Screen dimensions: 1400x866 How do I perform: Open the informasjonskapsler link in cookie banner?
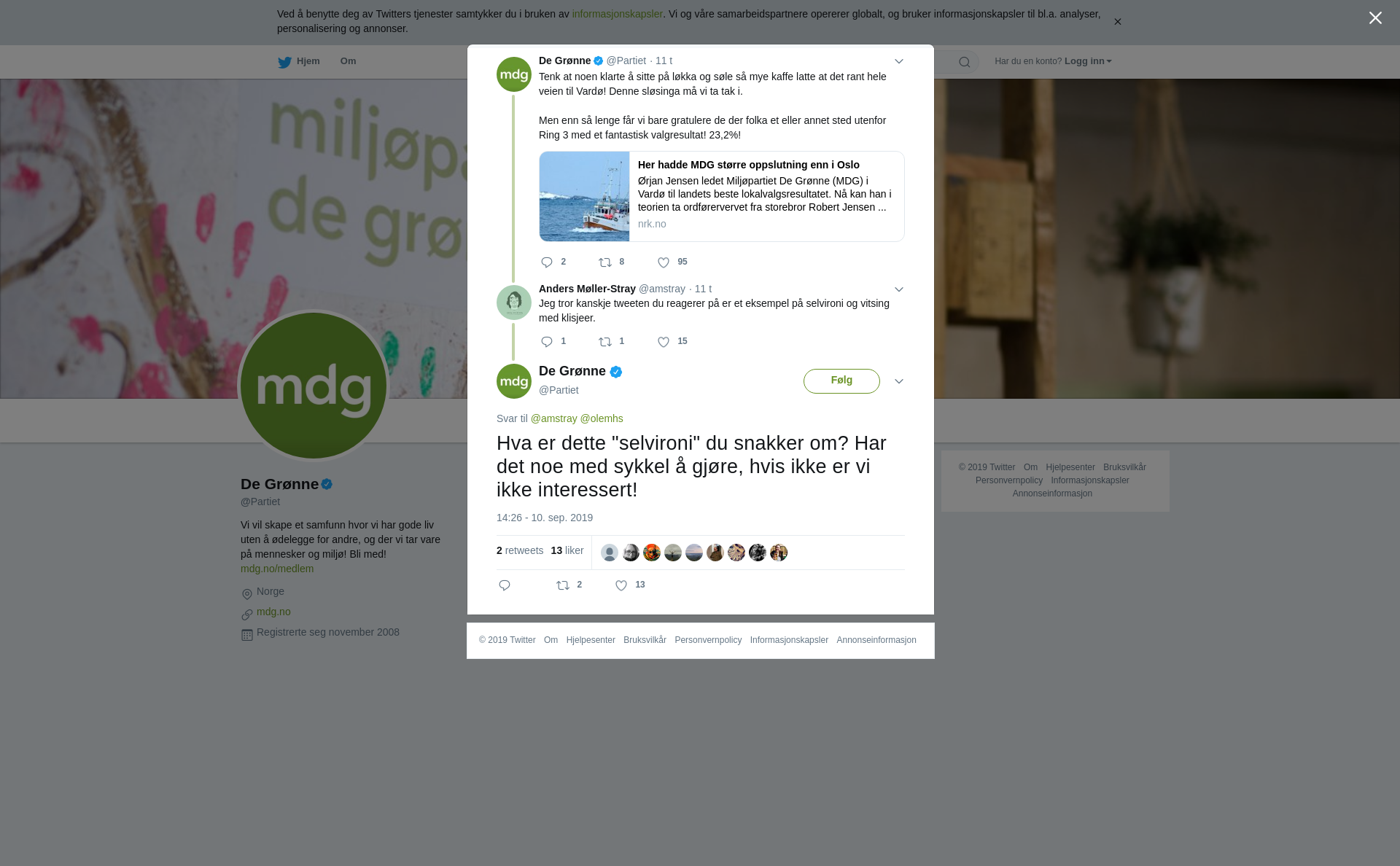(x=617, y=14)
